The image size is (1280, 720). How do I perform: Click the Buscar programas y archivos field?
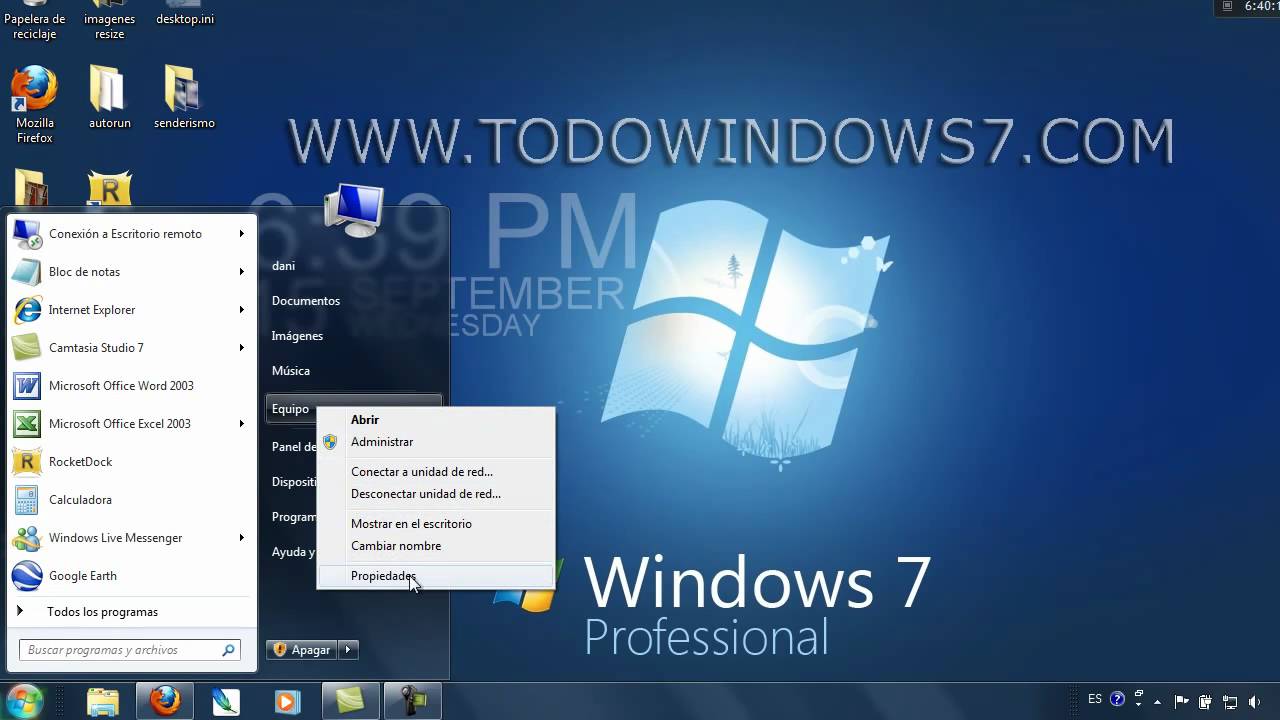coord(130,650)
